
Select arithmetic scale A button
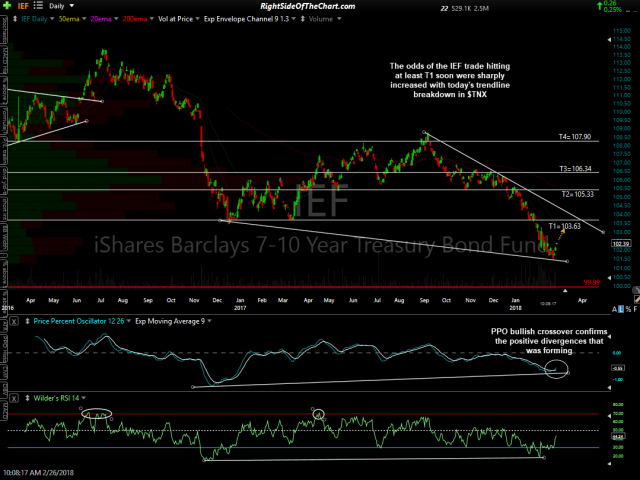(x=614, y=310)
